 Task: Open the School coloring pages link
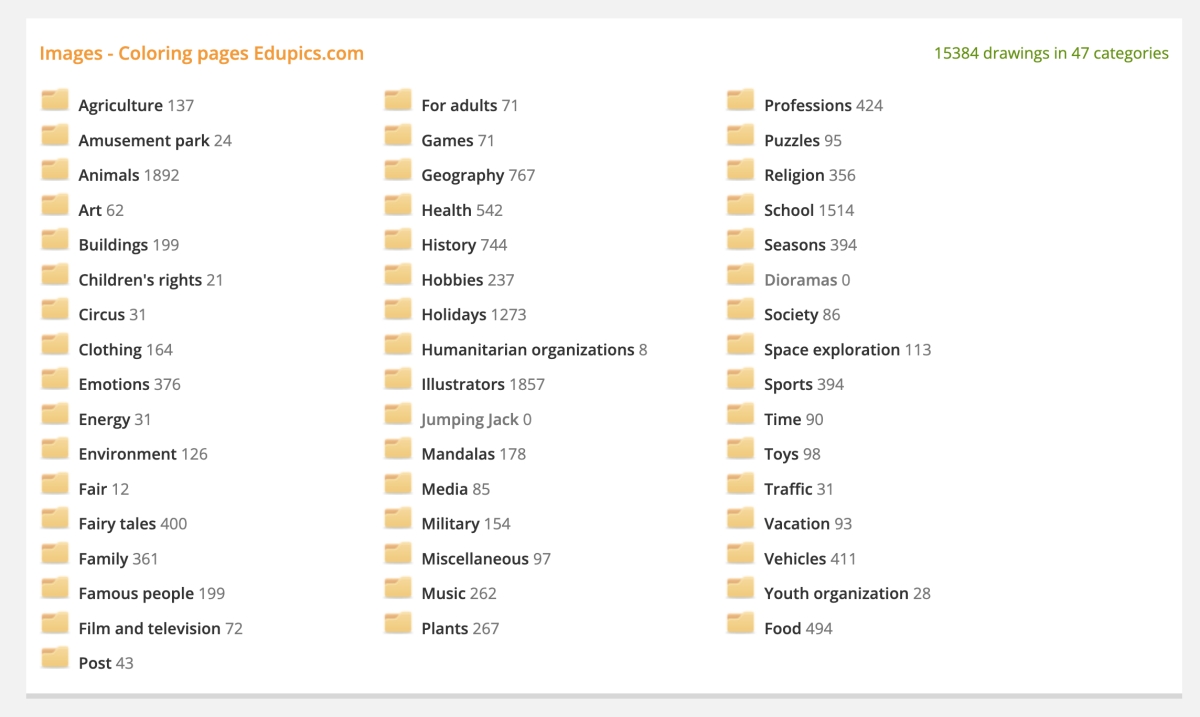(x=789, y=210)
